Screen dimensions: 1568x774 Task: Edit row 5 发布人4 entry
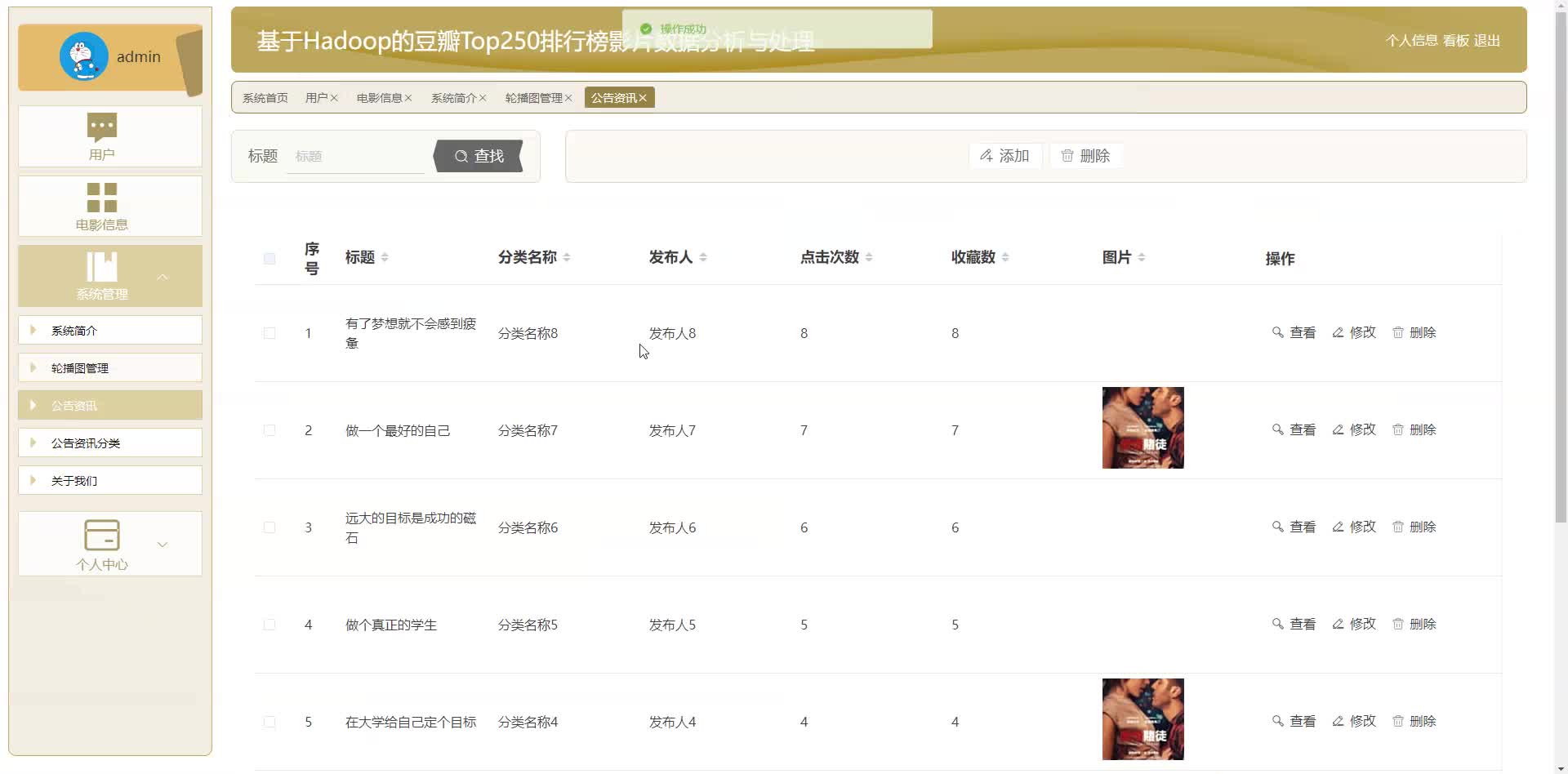1354,721
